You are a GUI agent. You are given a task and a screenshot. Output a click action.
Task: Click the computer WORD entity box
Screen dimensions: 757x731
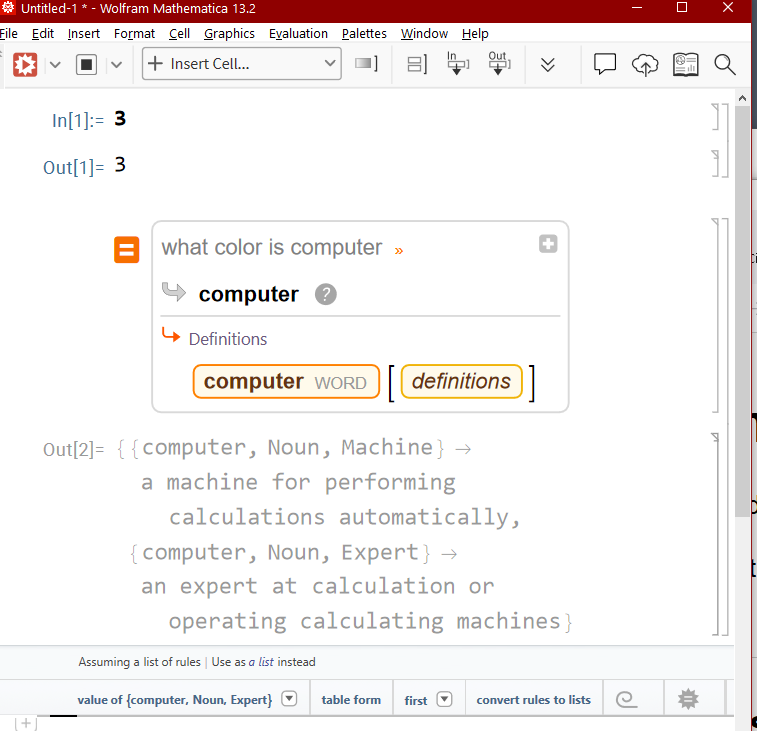tap(286, 381)
